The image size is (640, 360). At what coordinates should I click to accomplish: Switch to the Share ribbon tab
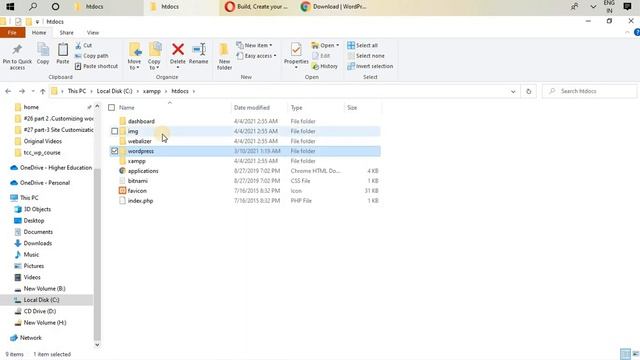click(67, 33)
